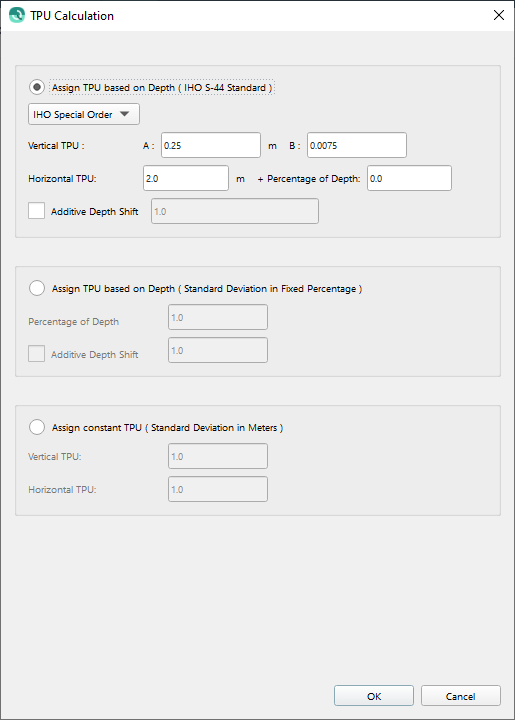Open the IHO Special Order dropdown
The width and height of the screenshot is (515, 720).
tap(84, 114)
